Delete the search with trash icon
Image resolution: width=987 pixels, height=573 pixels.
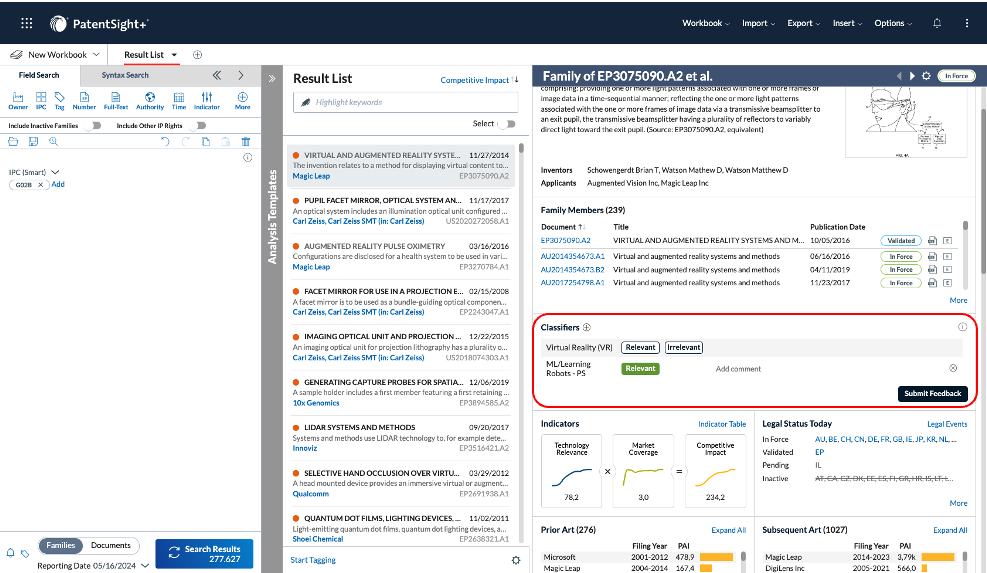click(x=246, y=142)
